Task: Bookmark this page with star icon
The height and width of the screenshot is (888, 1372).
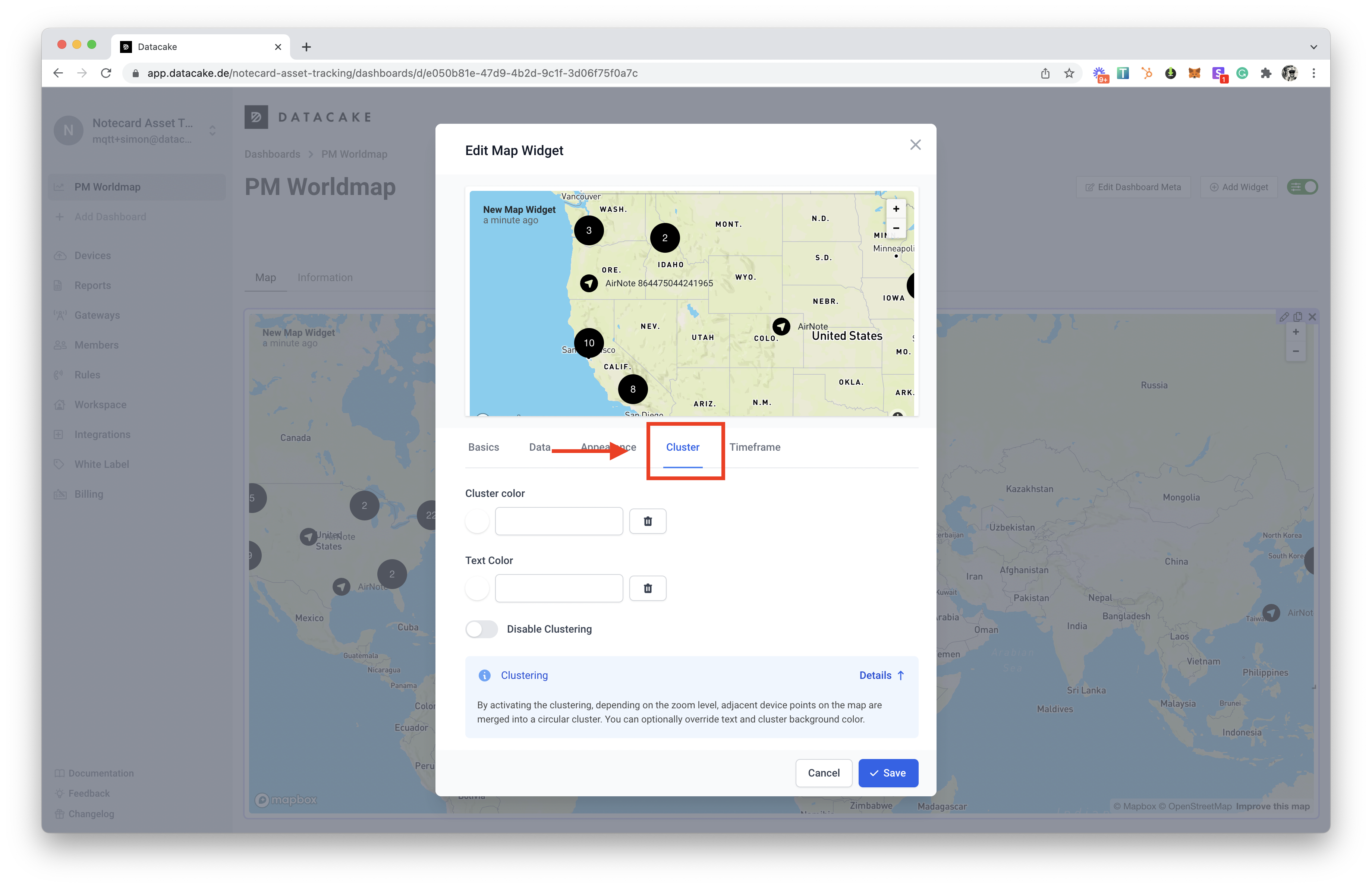Action: pos(1069,73)
